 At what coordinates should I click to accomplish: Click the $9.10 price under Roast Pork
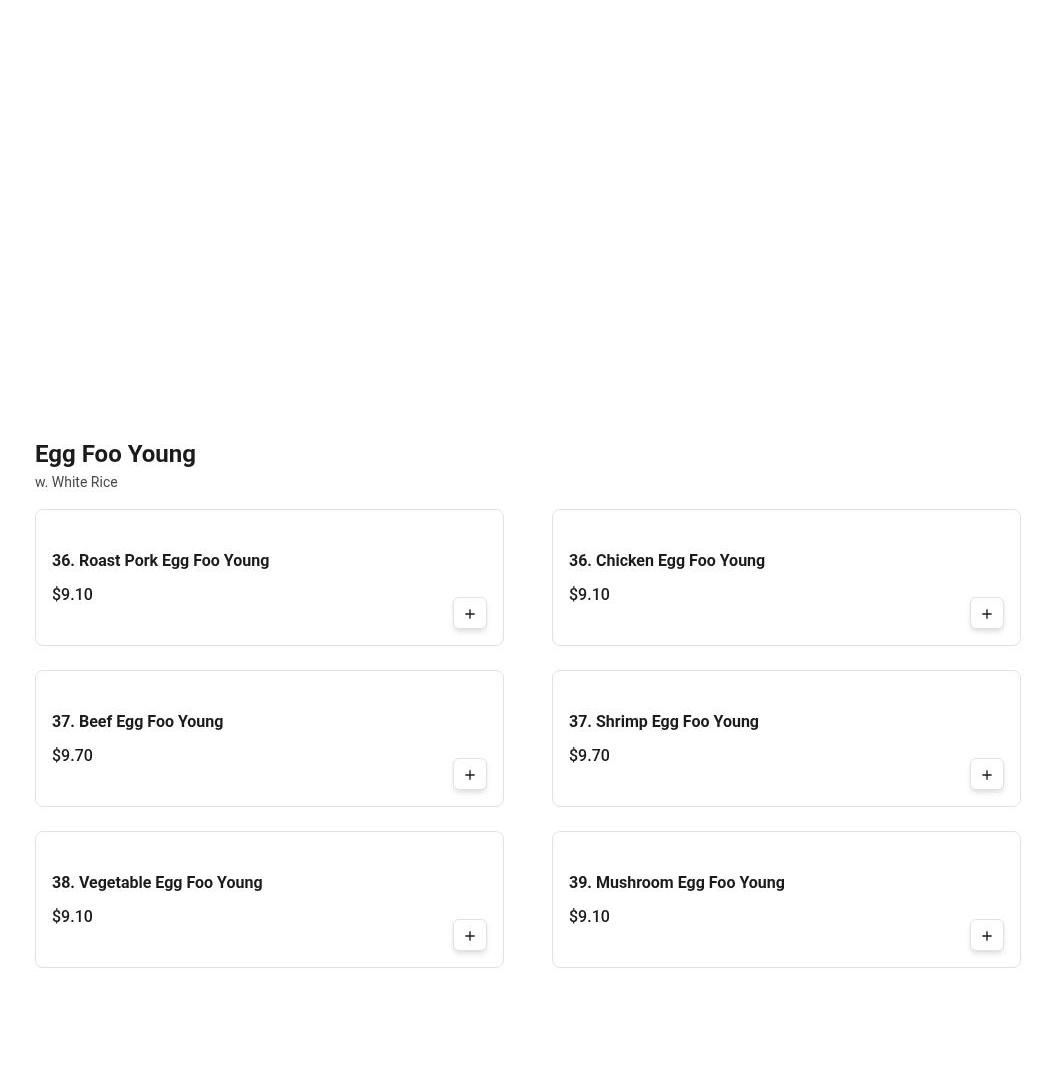(x=72, y=595)
